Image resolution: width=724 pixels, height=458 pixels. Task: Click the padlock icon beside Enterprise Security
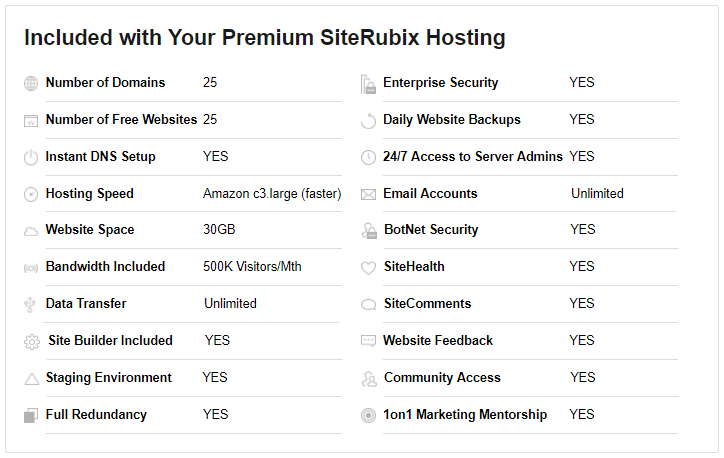368,84
